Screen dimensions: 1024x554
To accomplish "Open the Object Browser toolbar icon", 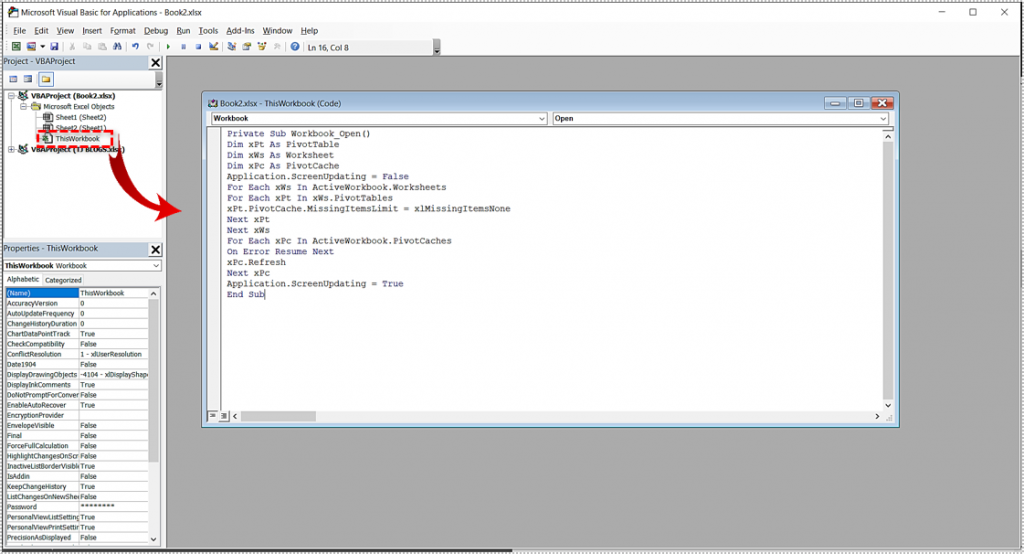I will 262,47.
